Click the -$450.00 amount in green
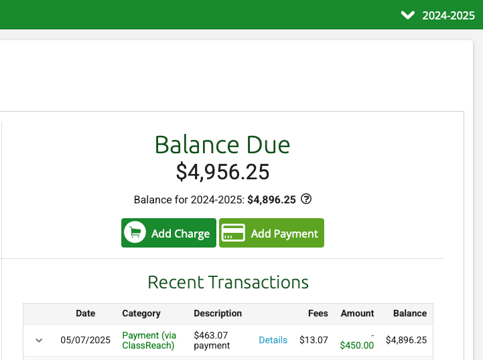The height and width of the screenshot is (360, 483). (357, 341)
